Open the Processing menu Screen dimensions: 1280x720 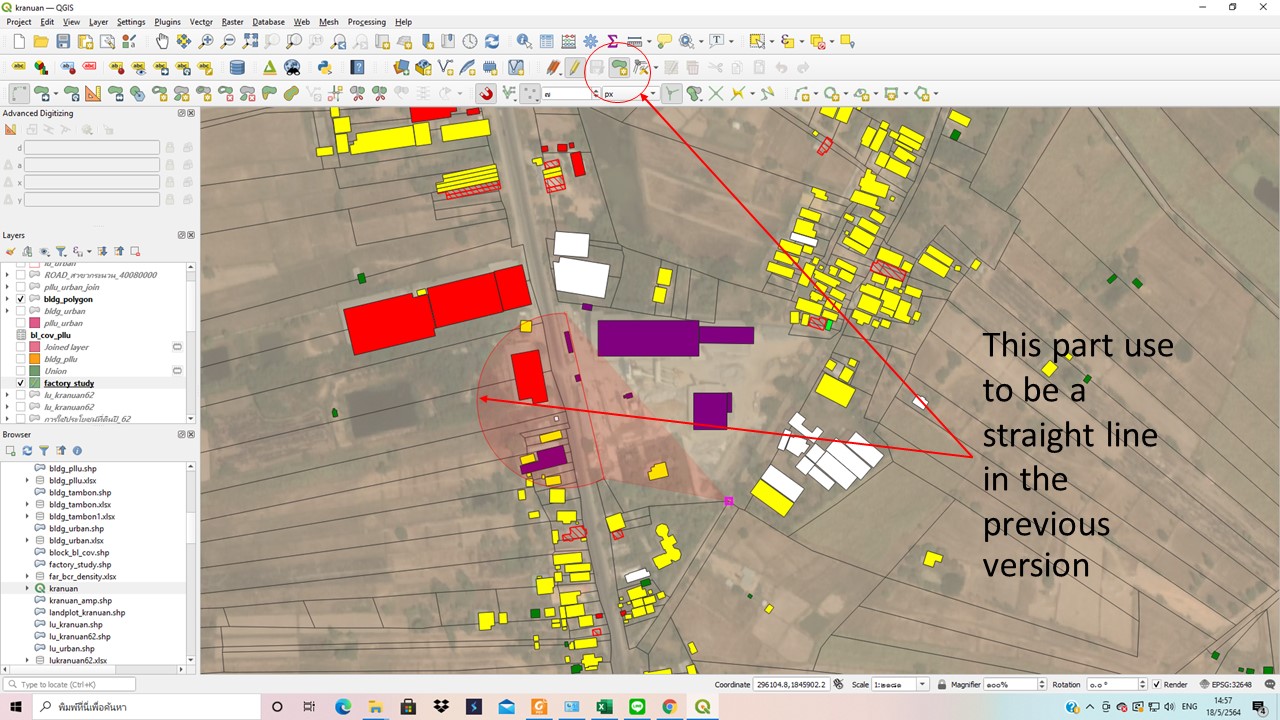coord(366,21)
